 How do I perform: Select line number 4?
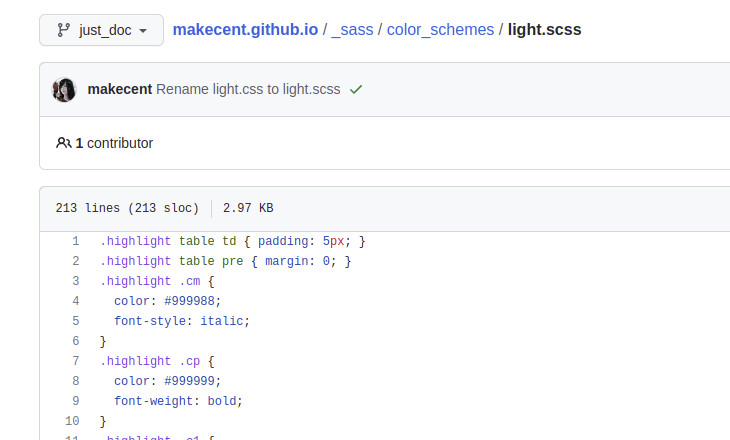pos(76,301)
